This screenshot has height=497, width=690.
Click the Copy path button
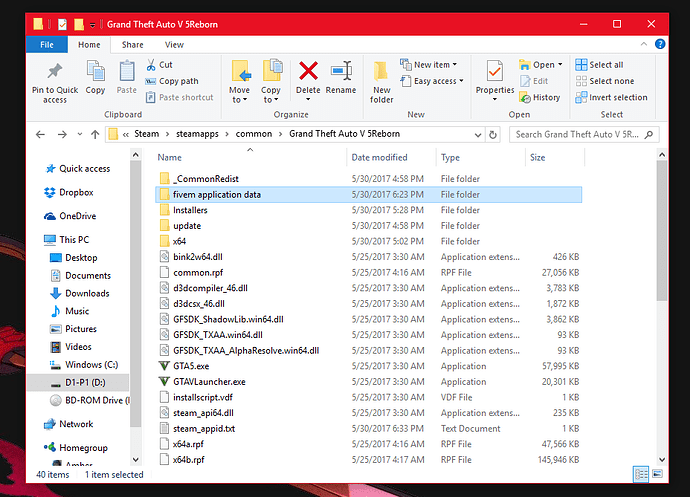[178, 81]
